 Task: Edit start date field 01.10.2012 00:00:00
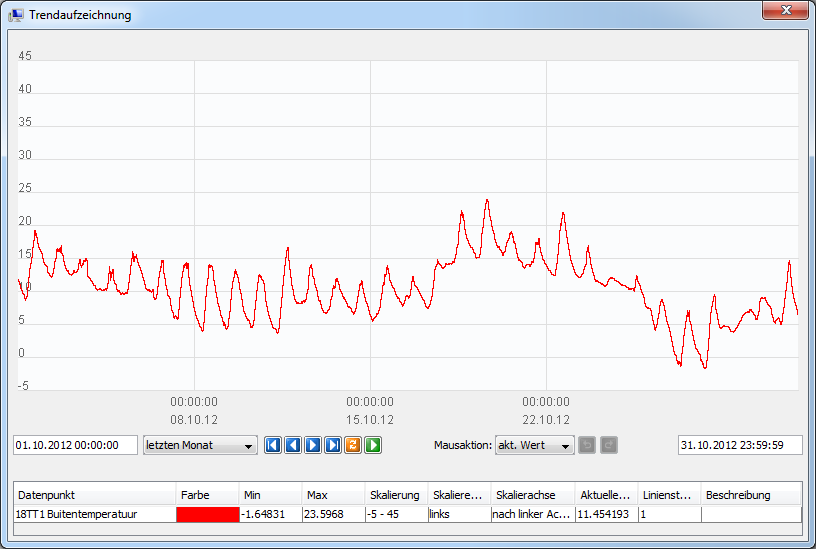[75, 445]
